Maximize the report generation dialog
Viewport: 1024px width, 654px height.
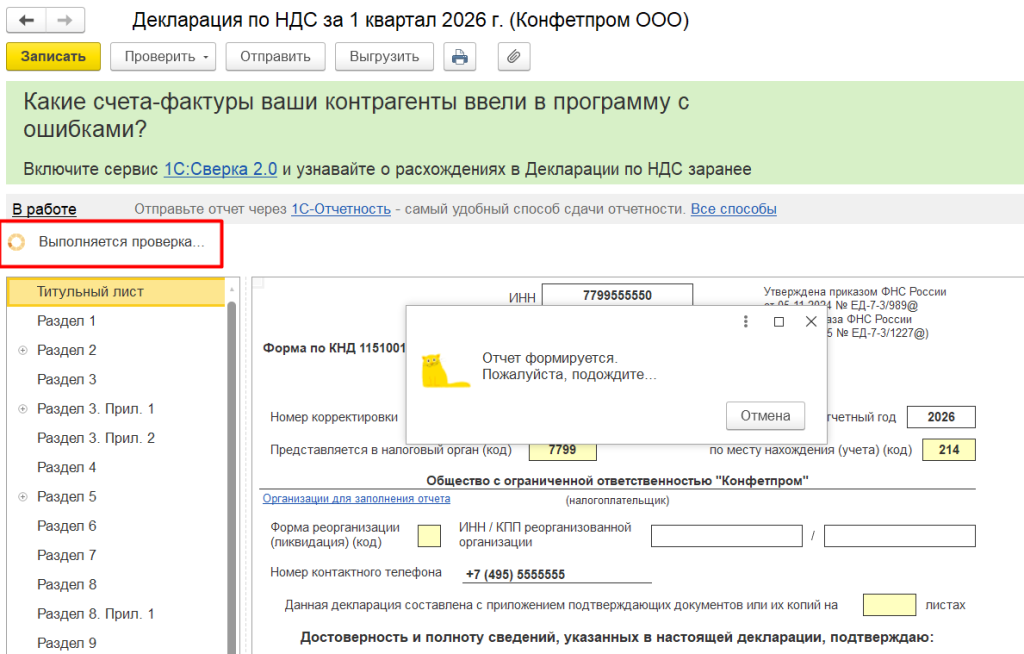click(779, 322)
